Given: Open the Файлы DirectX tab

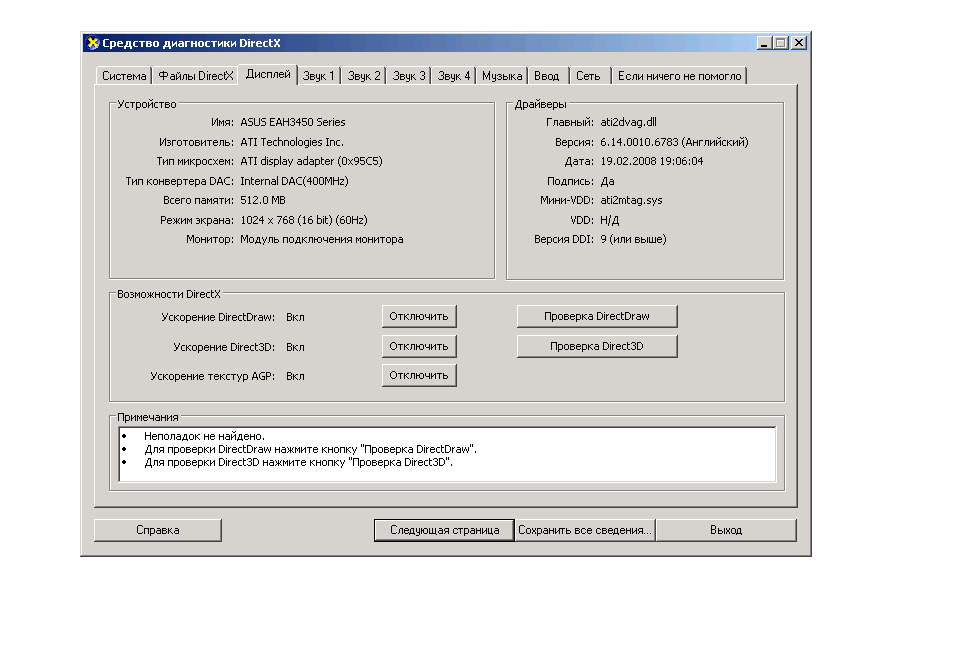Looking at the screenshot, I should point(195,76).
